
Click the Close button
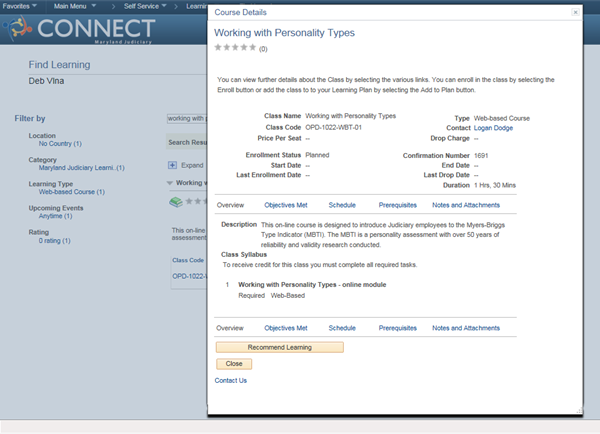233,364
